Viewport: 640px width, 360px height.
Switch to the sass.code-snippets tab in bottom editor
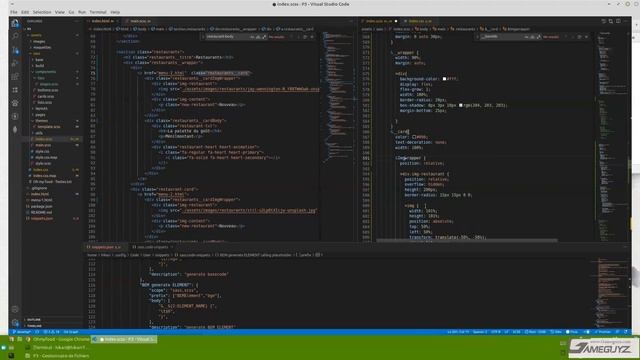(151, 247)
